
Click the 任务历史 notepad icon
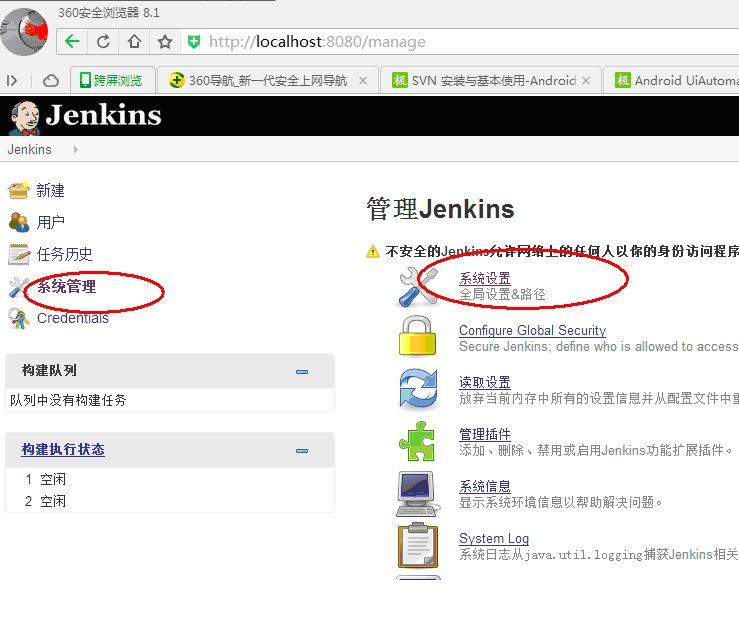point(19,254)
